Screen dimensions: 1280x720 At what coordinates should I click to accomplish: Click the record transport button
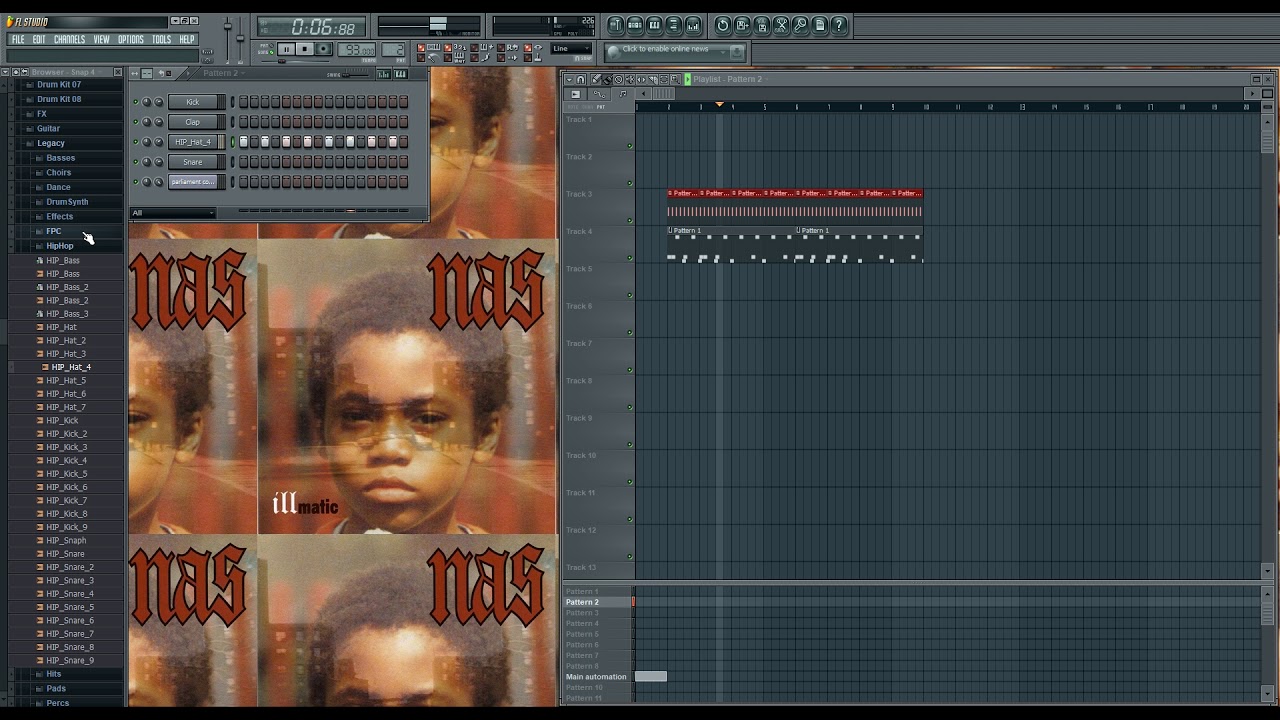pyautogui.click(x=324, y=49)
